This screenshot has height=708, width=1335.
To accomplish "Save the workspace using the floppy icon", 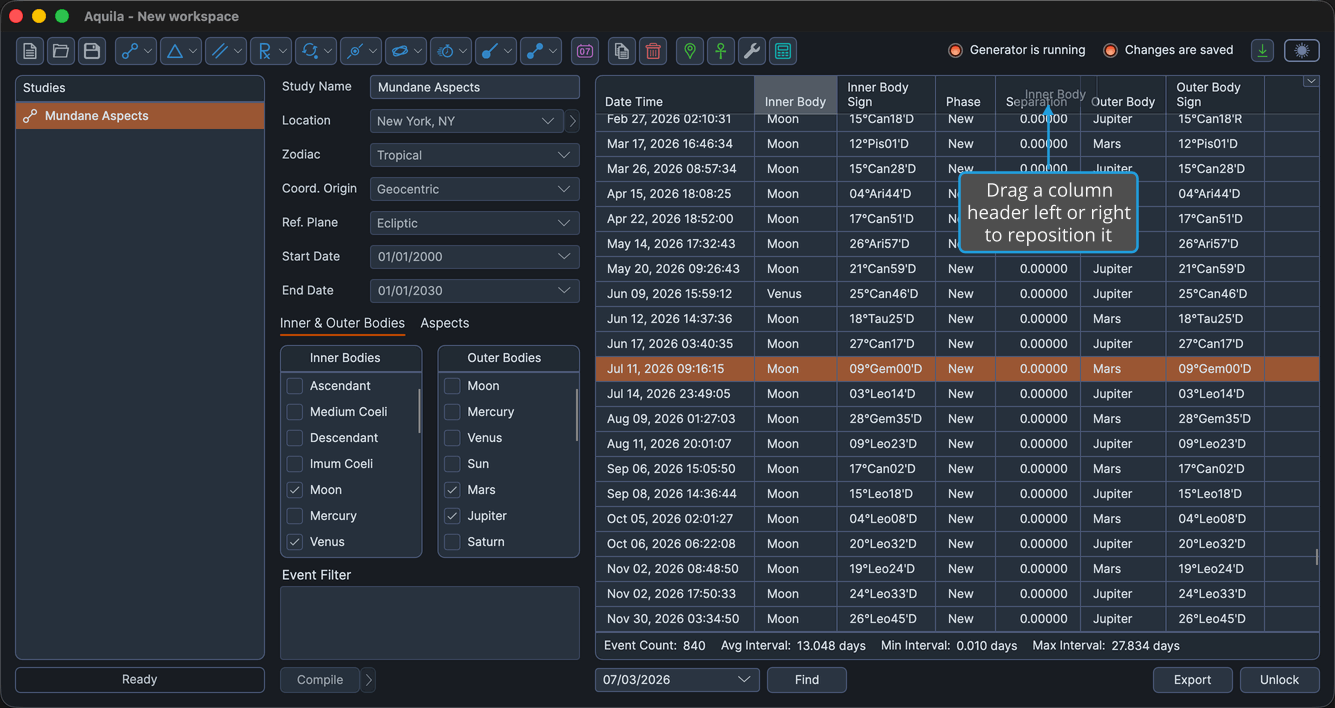I will (x=92, y=51).
